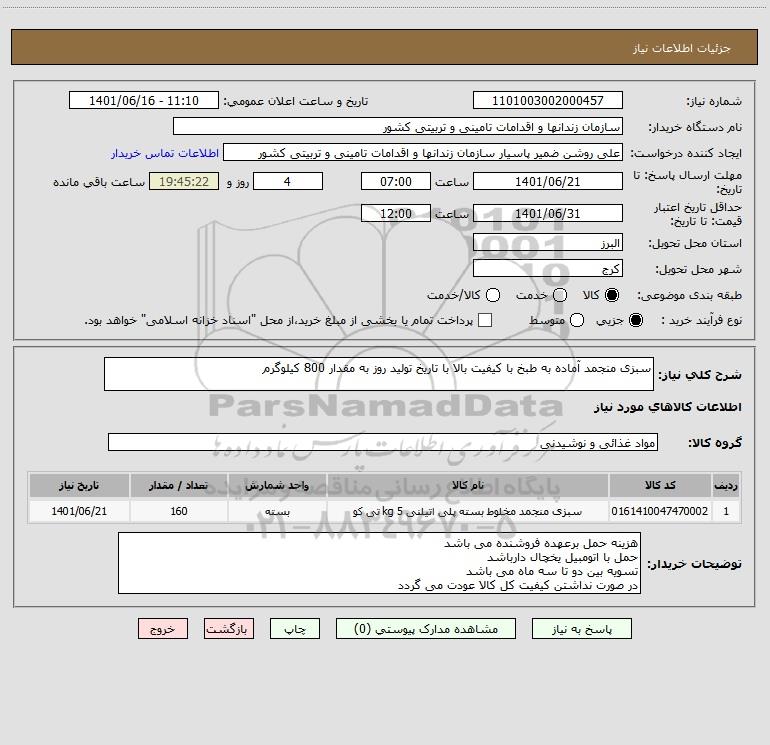Viewport: 770px width, 745px height.
Task: Toggle the اسناد خزانه اسلامی payment checkbox
Action: click(x=485, y=320)
